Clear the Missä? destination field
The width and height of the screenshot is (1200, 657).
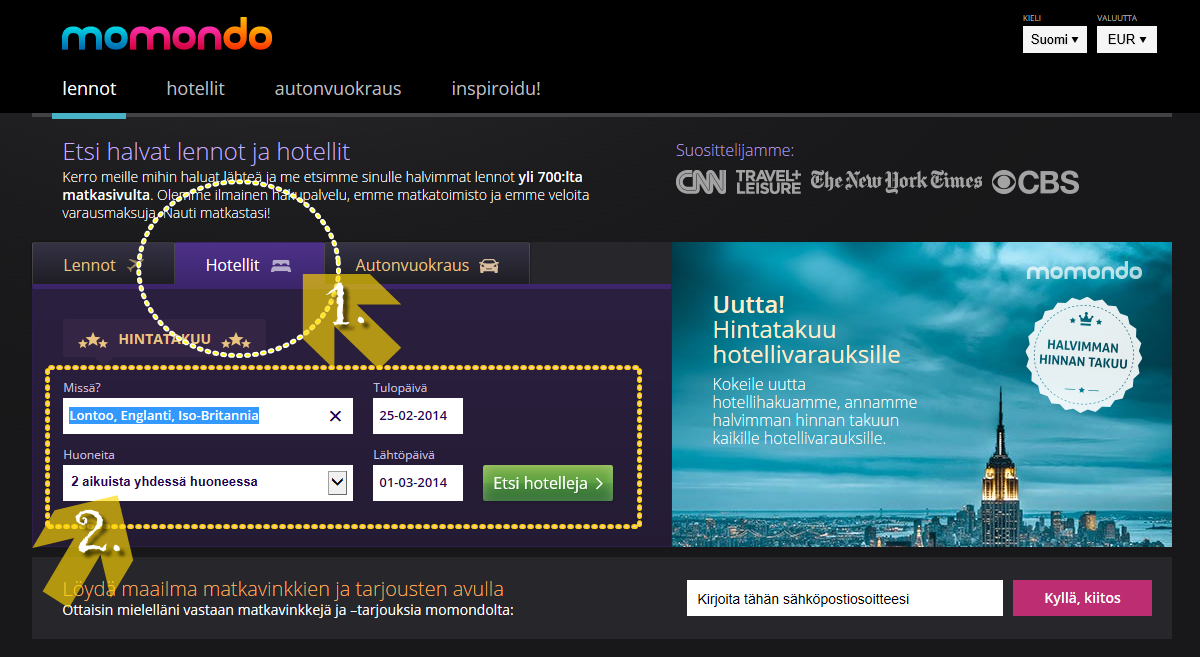pos(335,416)
